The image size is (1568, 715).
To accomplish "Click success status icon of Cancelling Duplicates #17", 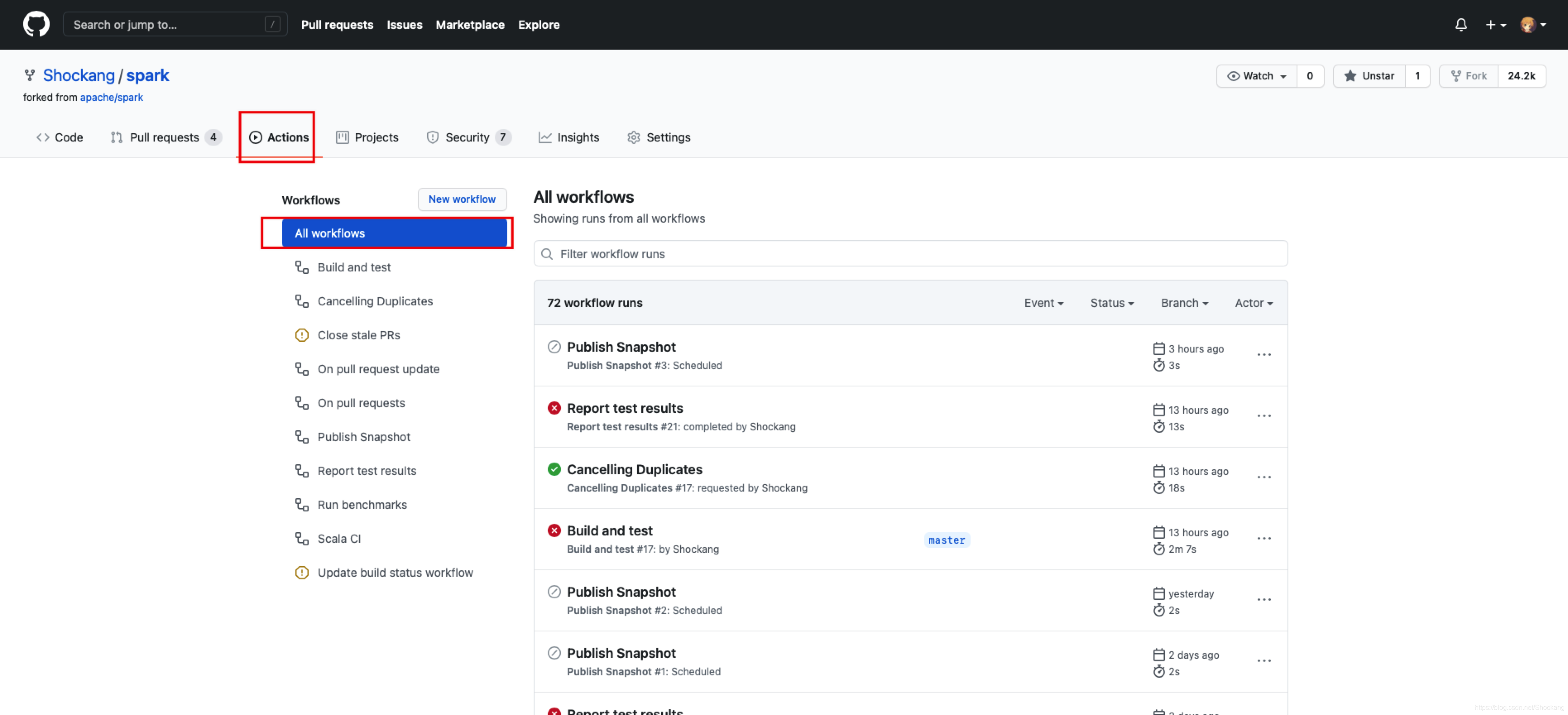I will (554, 470).
